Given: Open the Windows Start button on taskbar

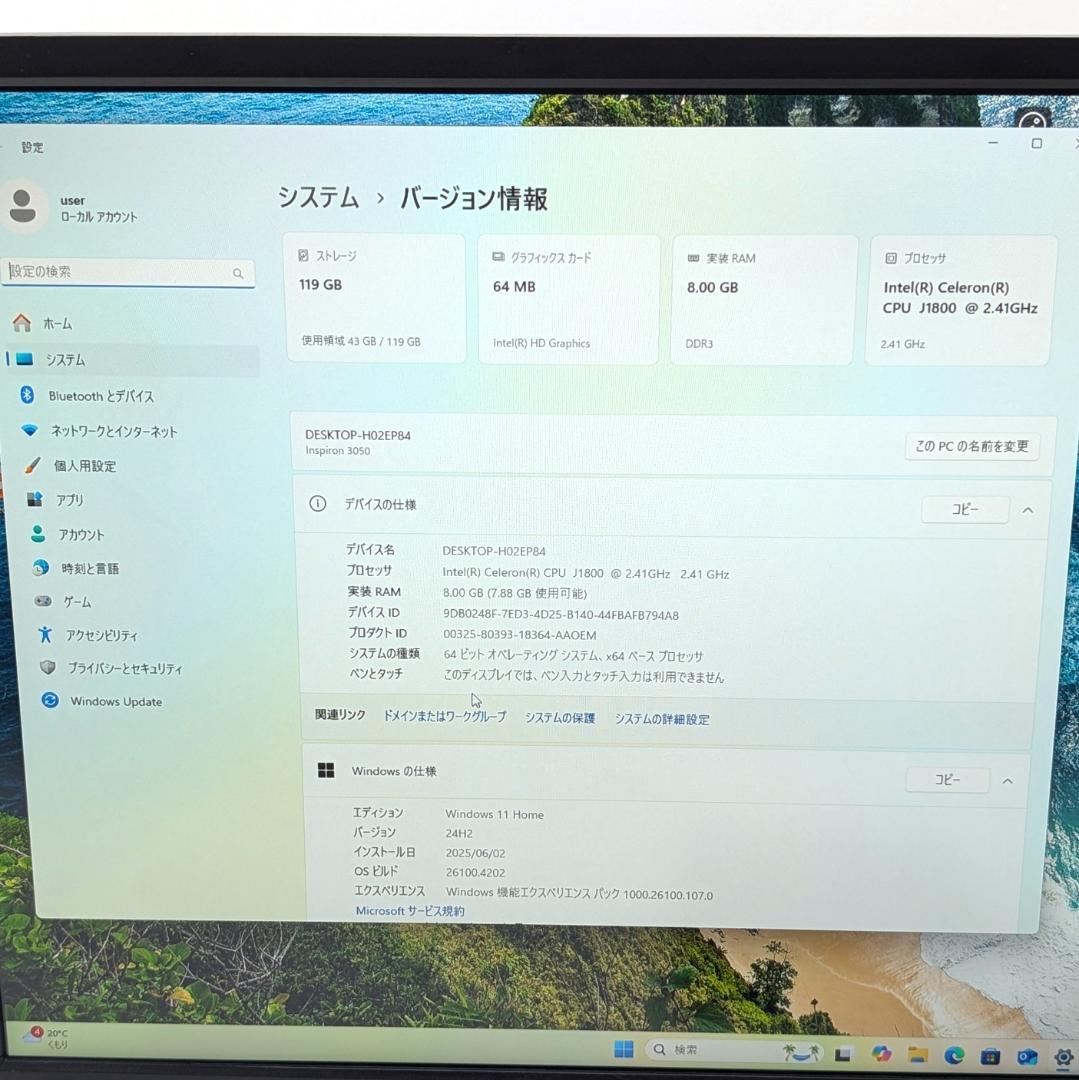Looking at the screenshot, I should (623, 1048).
